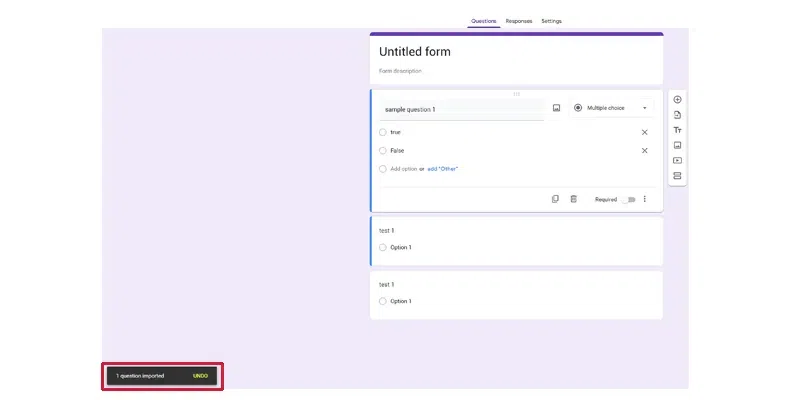Viewport: 800px width, 400px height.
Task: Remove the "true" option
Action: pyautogui.click(x=644, y=132)
